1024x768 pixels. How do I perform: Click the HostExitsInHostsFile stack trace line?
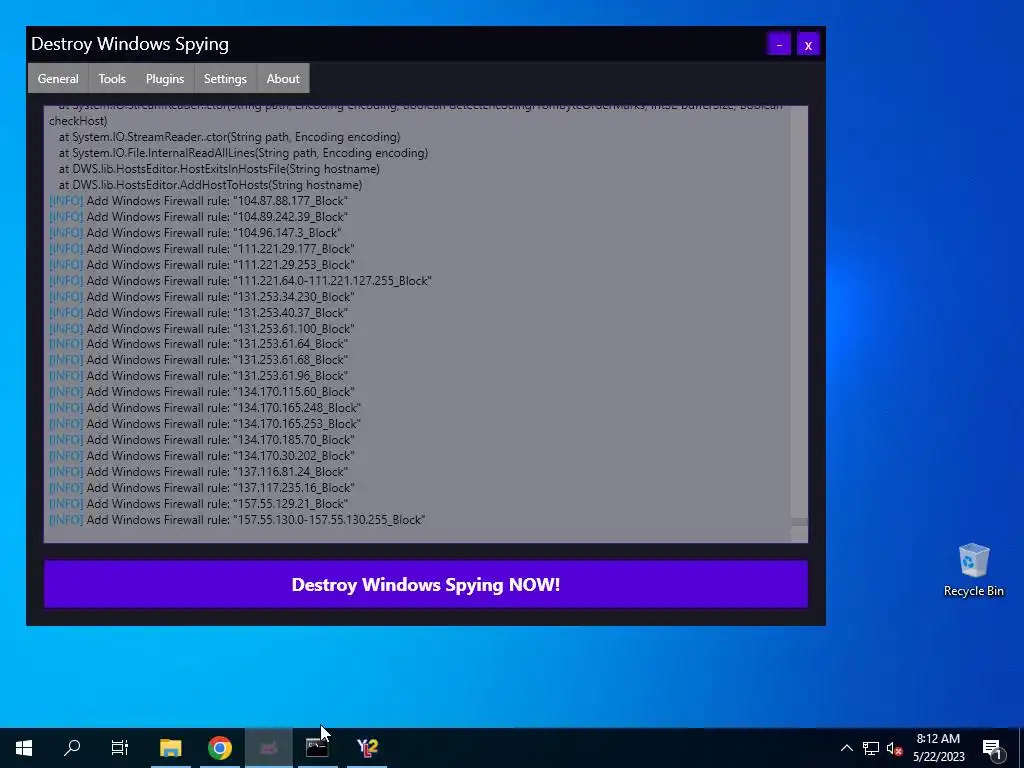click(x=219, y=169)
